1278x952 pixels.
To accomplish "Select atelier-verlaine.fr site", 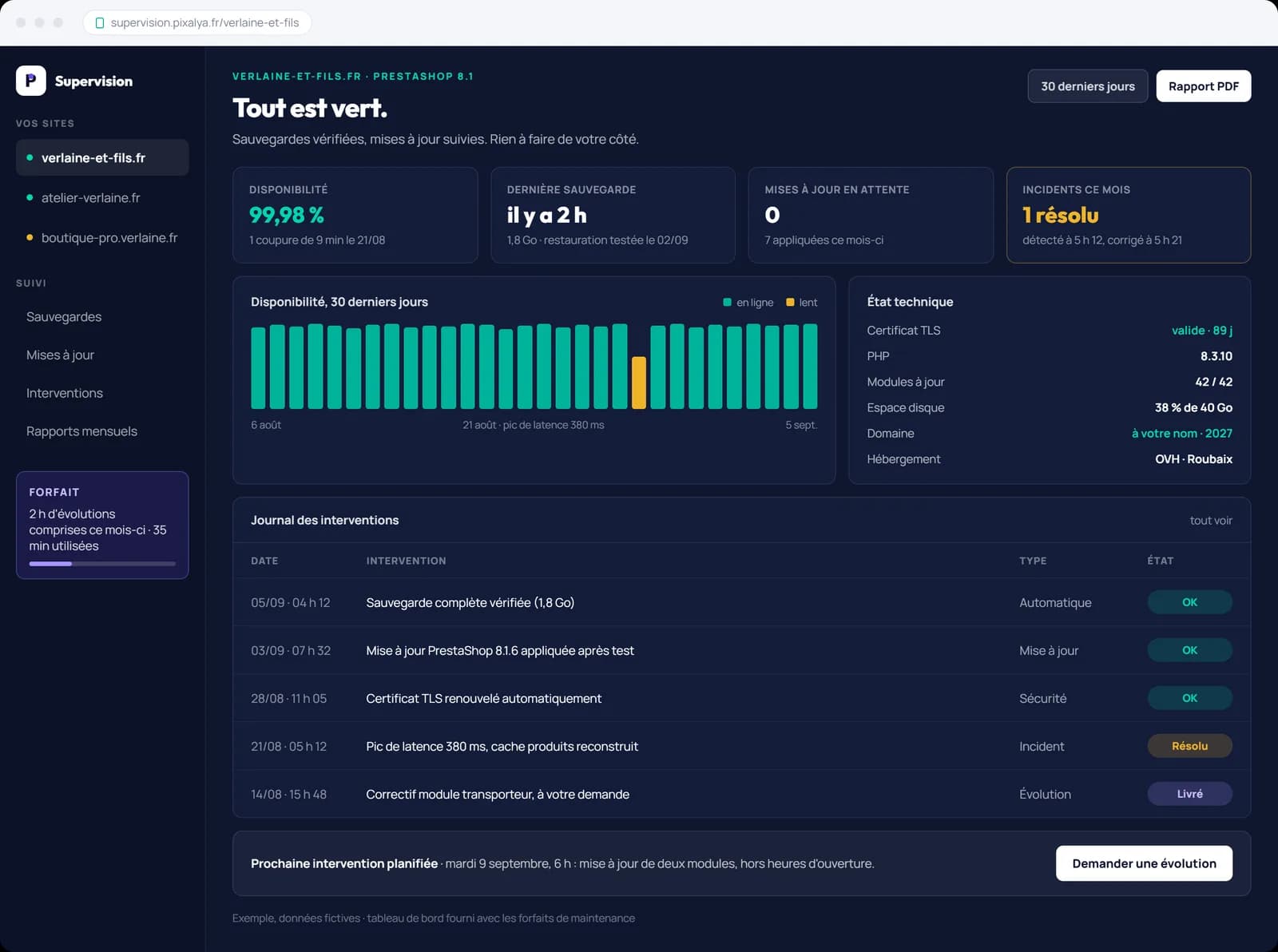I will tap(102, 197).
